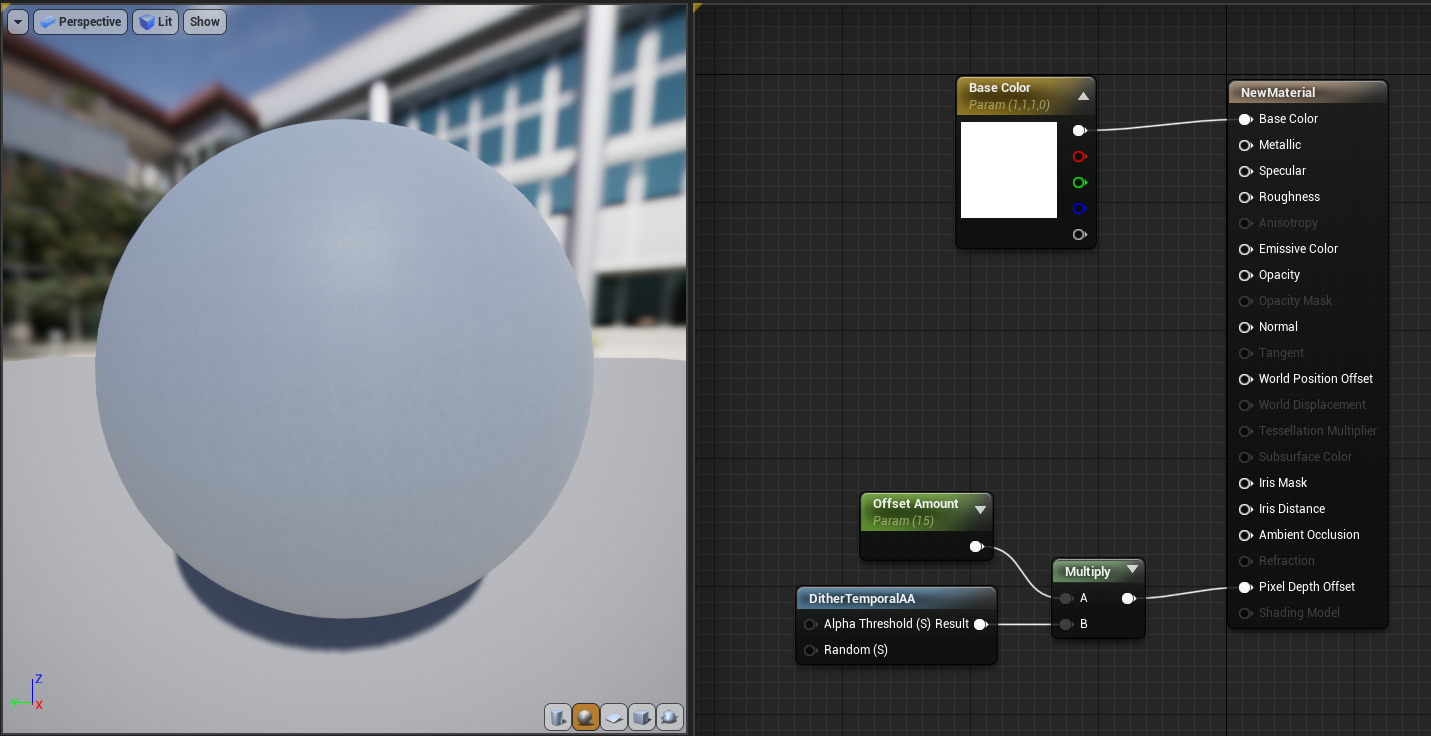Viewport: 1431px width, 736px height.
Task: Open the Lit view mode menu
Action: tap(156, 22)
